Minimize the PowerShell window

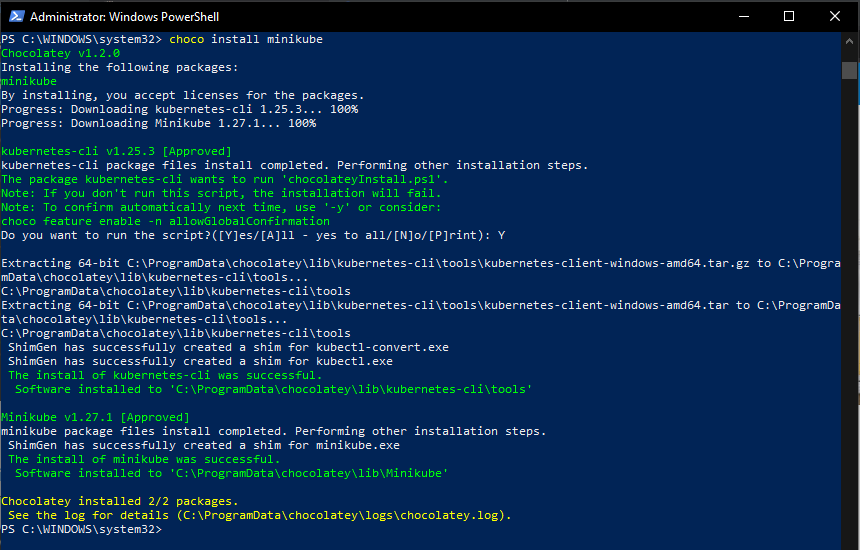click(744, 16)
